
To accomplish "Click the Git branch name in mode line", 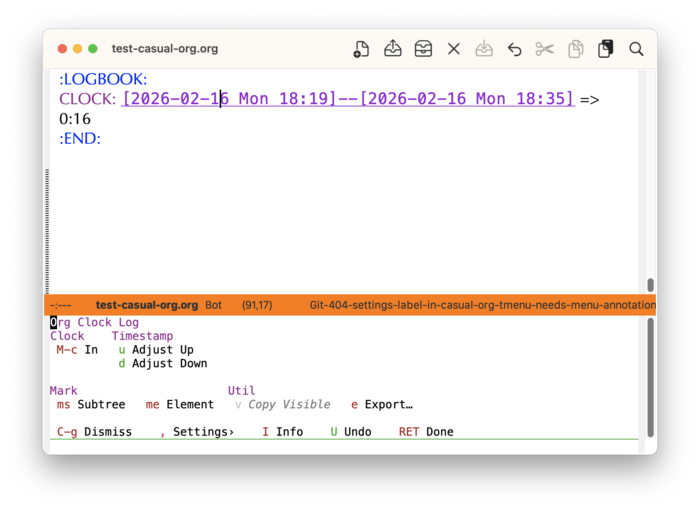I will click(x=483, y=305).
